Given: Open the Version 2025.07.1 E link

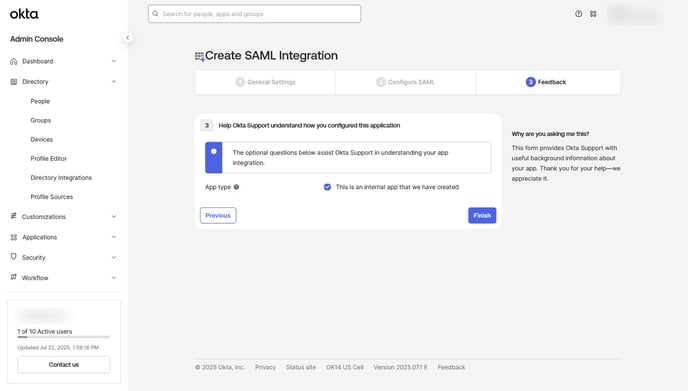Looking at the screenshot, I should tap(400, 367).
